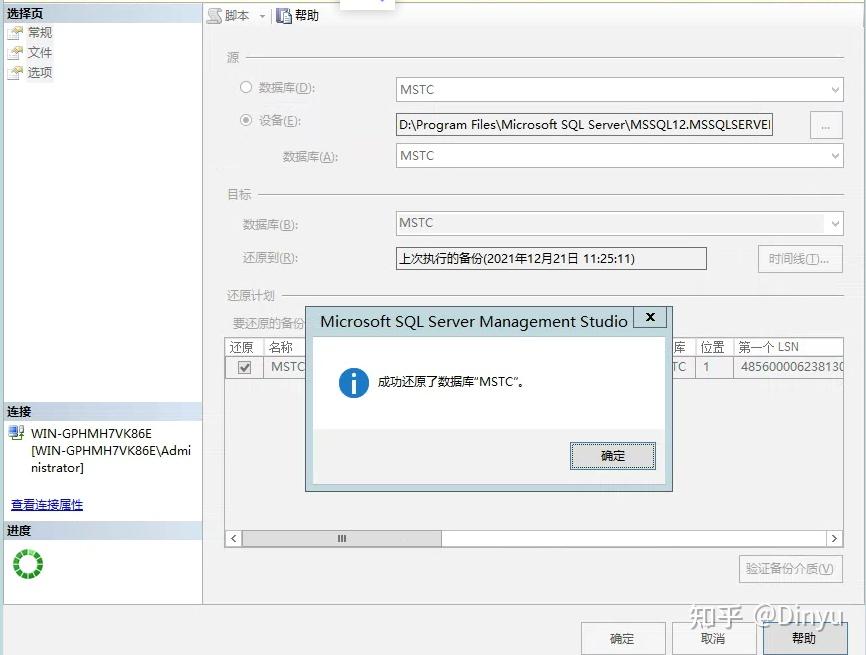Select the 设备(E) source radio button
Screen dimensions: 866x655
tap(246, 121)
